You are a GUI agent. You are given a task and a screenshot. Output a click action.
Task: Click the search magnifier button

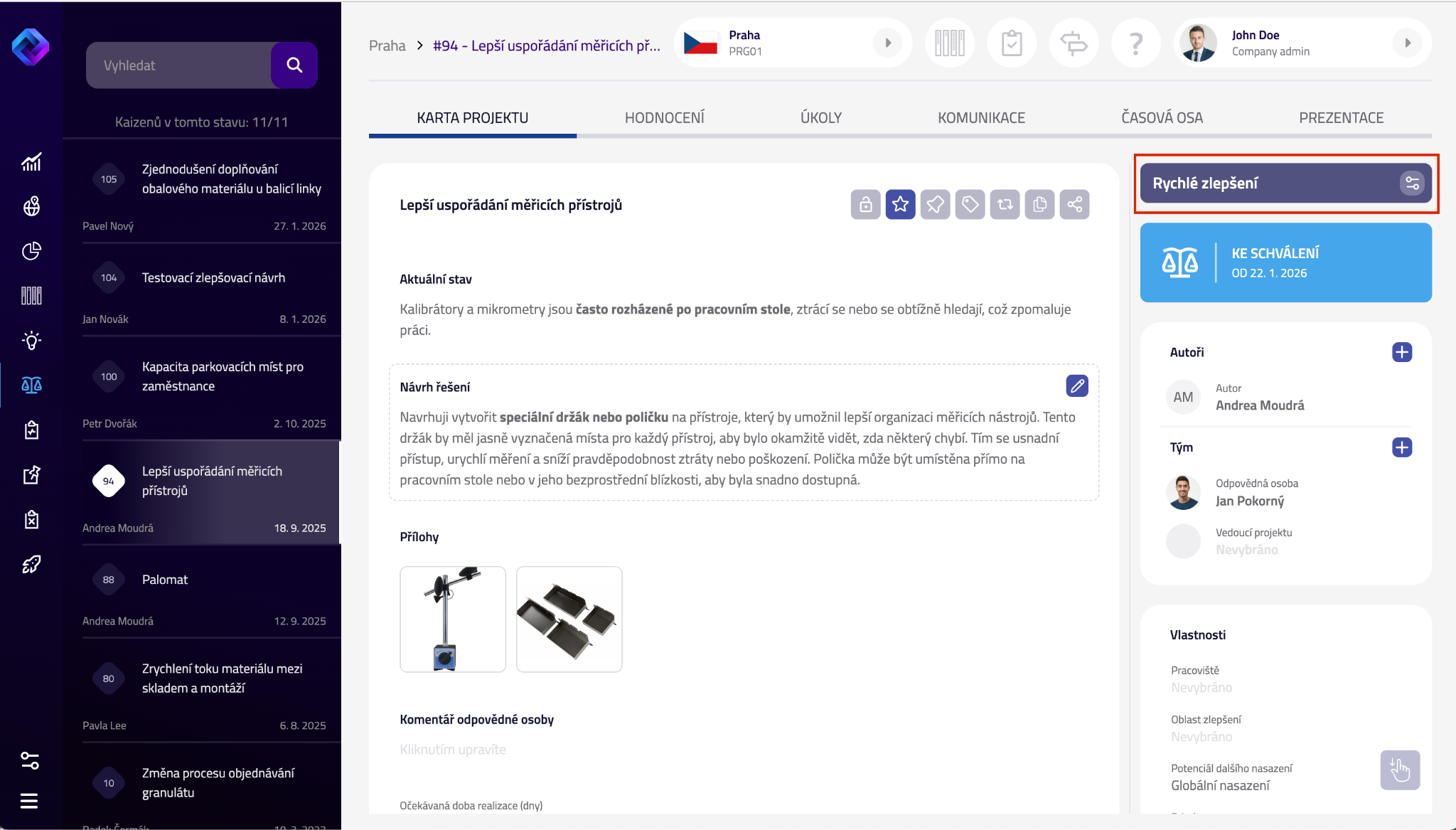click(294, 65)
